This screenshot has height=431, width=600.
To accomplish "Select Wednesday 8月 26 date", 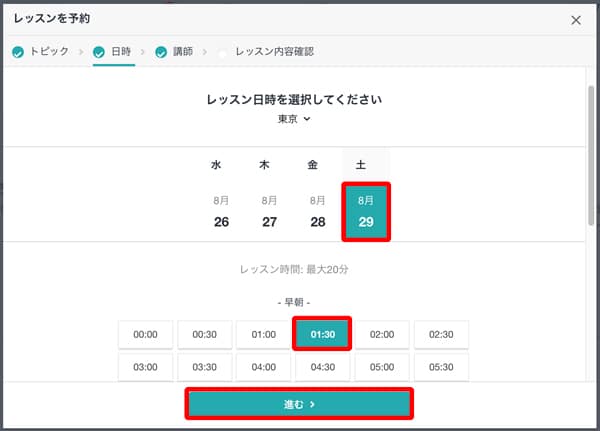I will coord(221,212).
